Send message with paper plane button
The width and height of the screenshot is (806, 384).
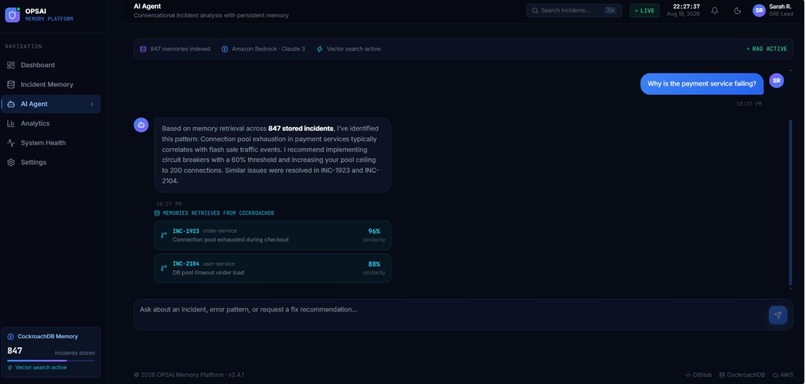tap(778, 315)
